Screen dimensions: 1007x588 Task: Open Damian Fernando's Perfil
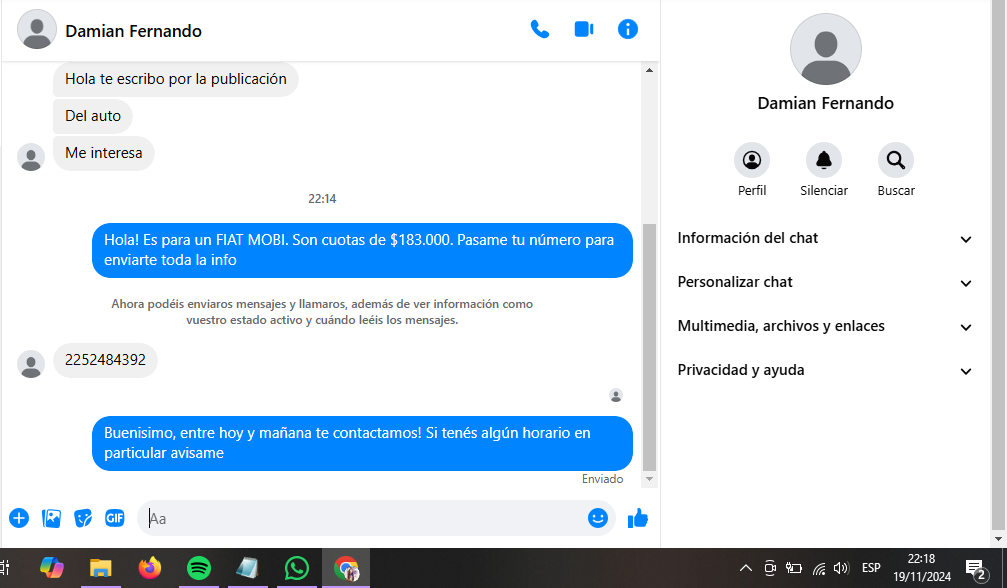click(x=752, y=161)
